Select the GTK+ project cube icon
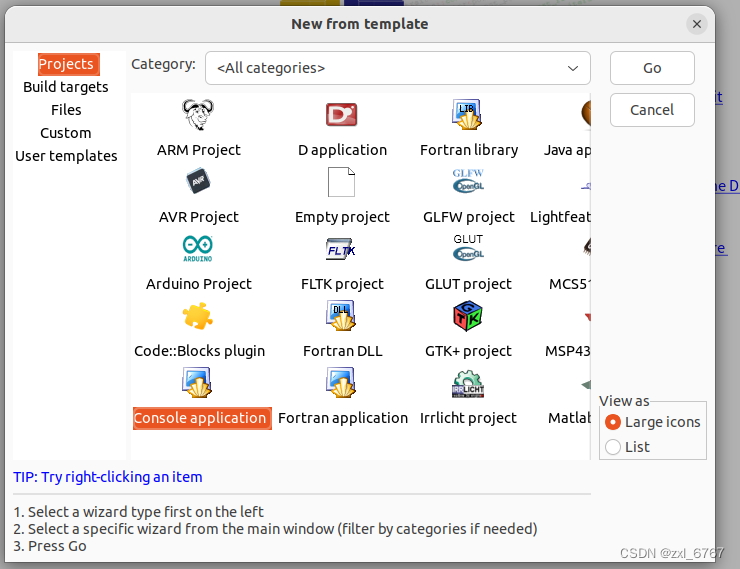740x569 pixels. click(467, 316)
